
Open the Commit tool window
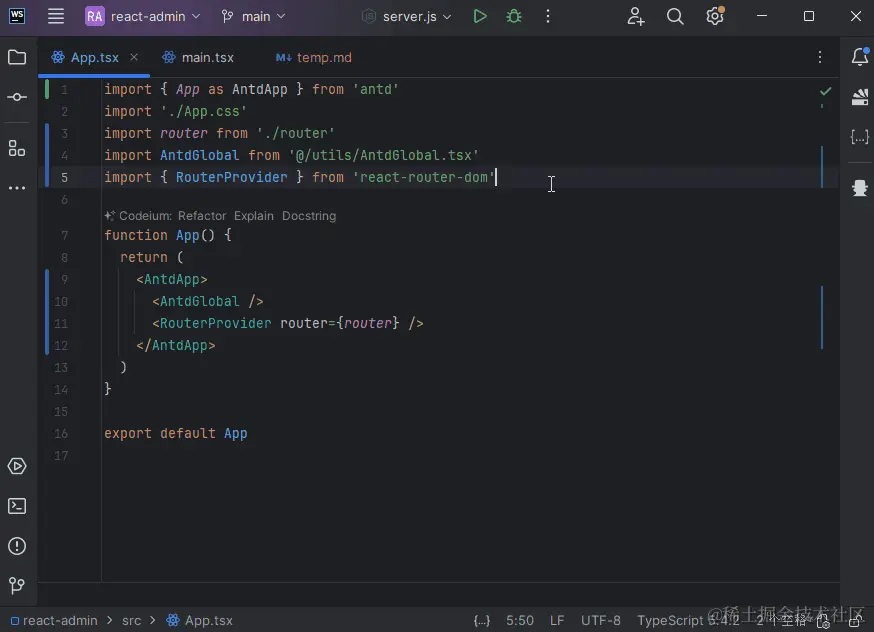pyautogui.click(x=17, y=97)
